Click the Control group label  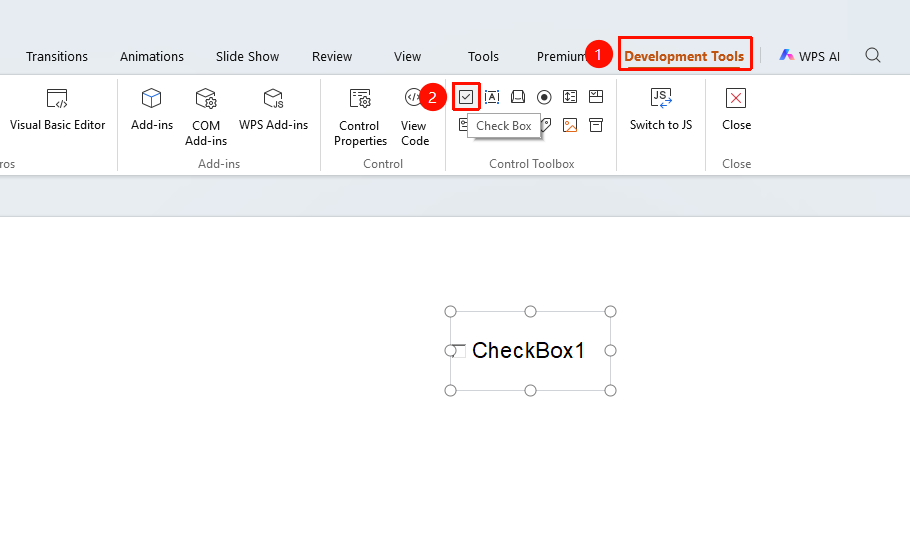coord(383,164)
